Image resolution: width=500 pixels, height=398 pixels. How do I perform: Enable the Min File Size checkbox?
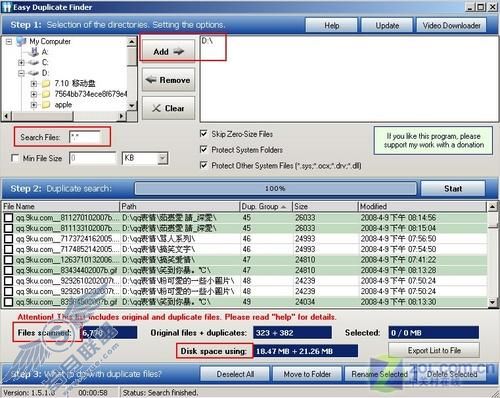coord(15,158)
